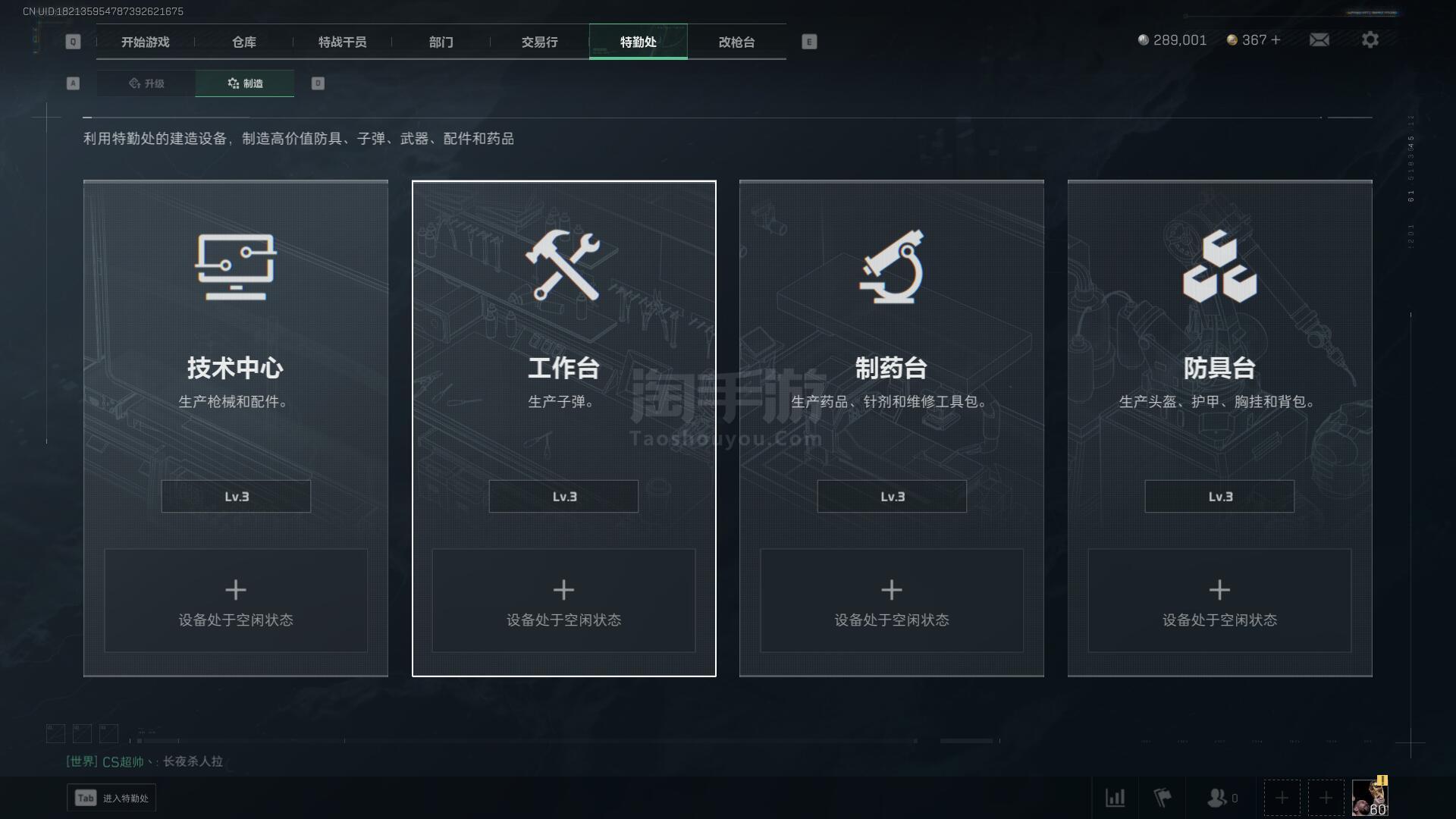Open the settings gear icon

pos(1370,39)
